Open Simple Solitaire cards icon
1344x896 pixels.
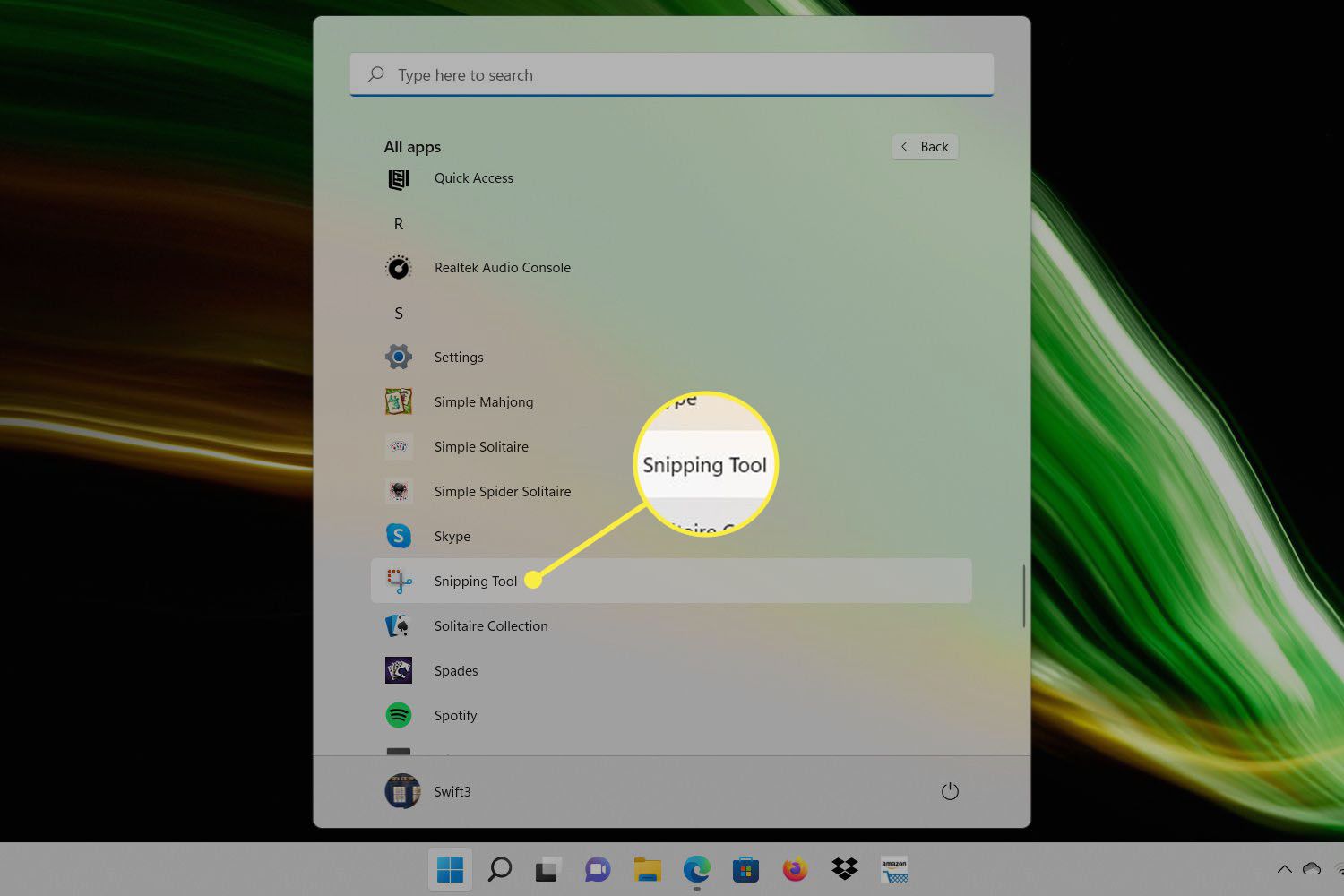(399, 446)
